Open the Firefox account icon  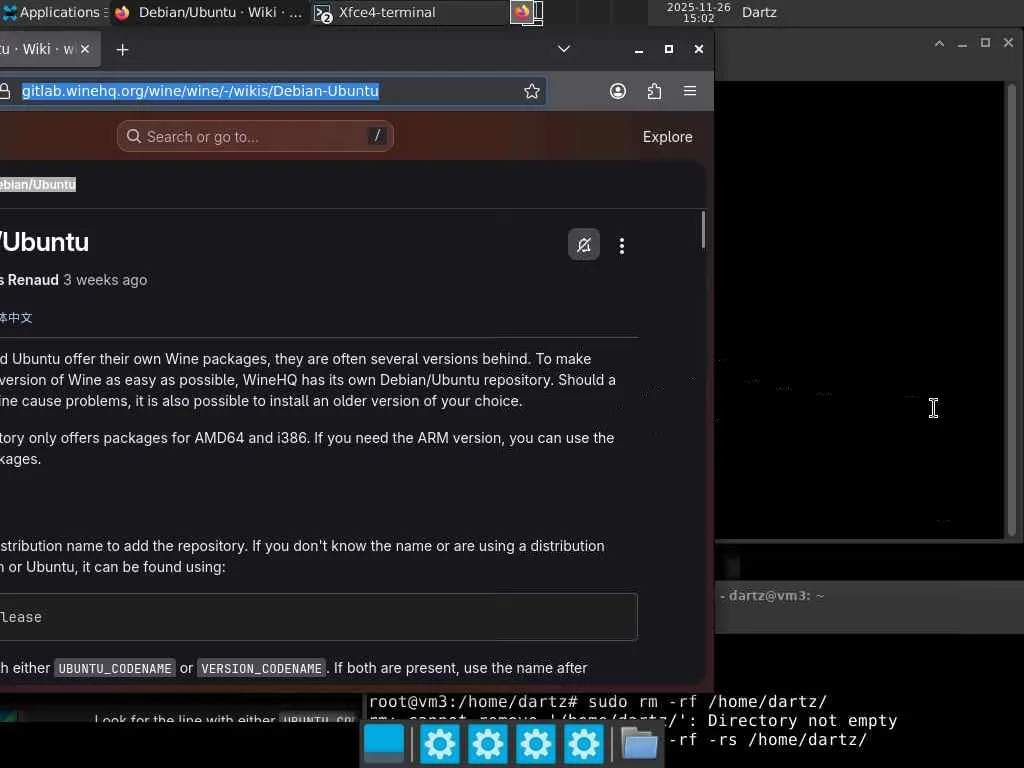click(618, 91)
